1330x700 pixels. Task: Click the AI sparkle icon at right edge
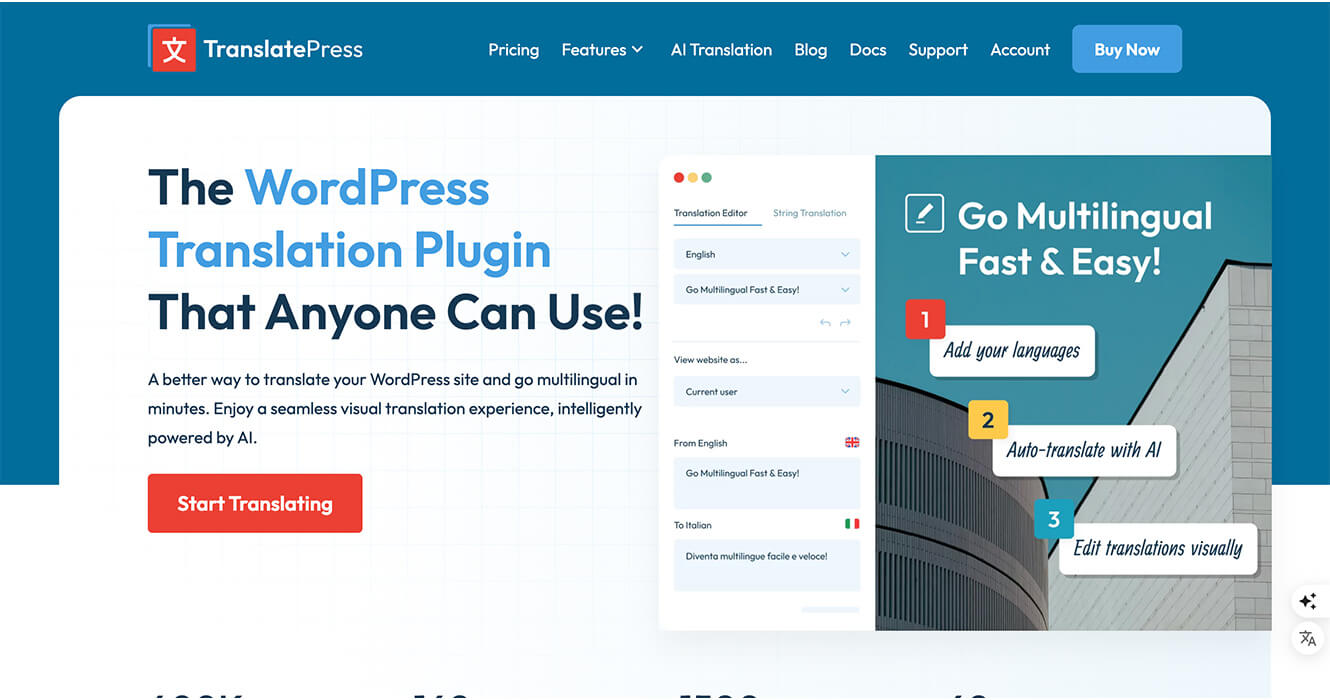pos(1307,601)
